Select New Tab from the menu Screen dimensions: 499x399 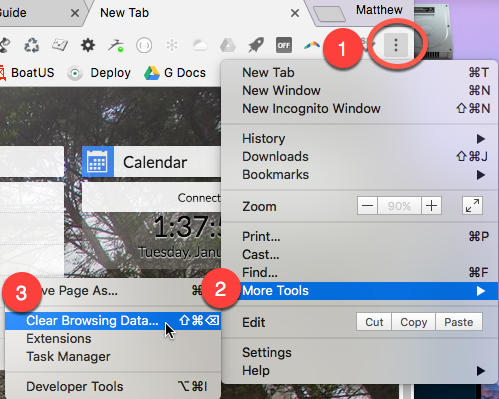[360, 72]
